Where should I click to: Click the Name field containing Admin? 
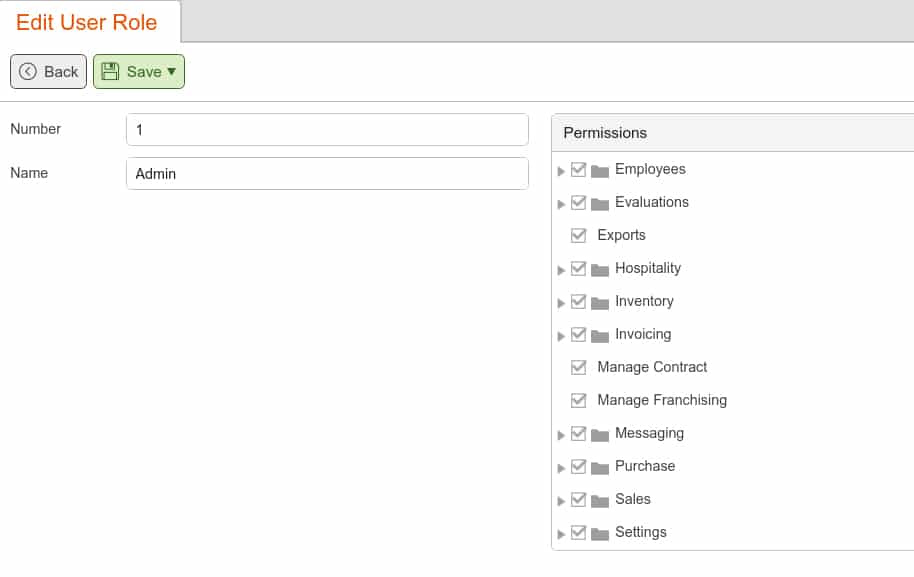point(327,173)
